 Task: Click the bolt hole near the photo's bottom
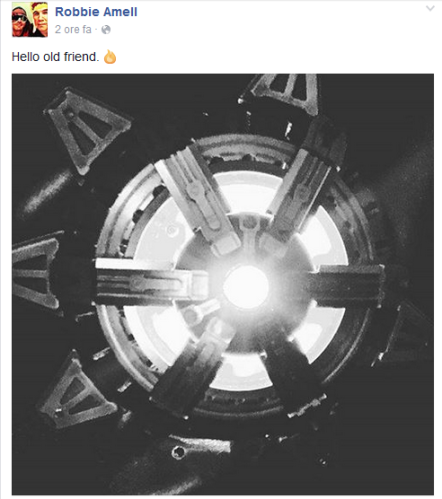[178, 452]
